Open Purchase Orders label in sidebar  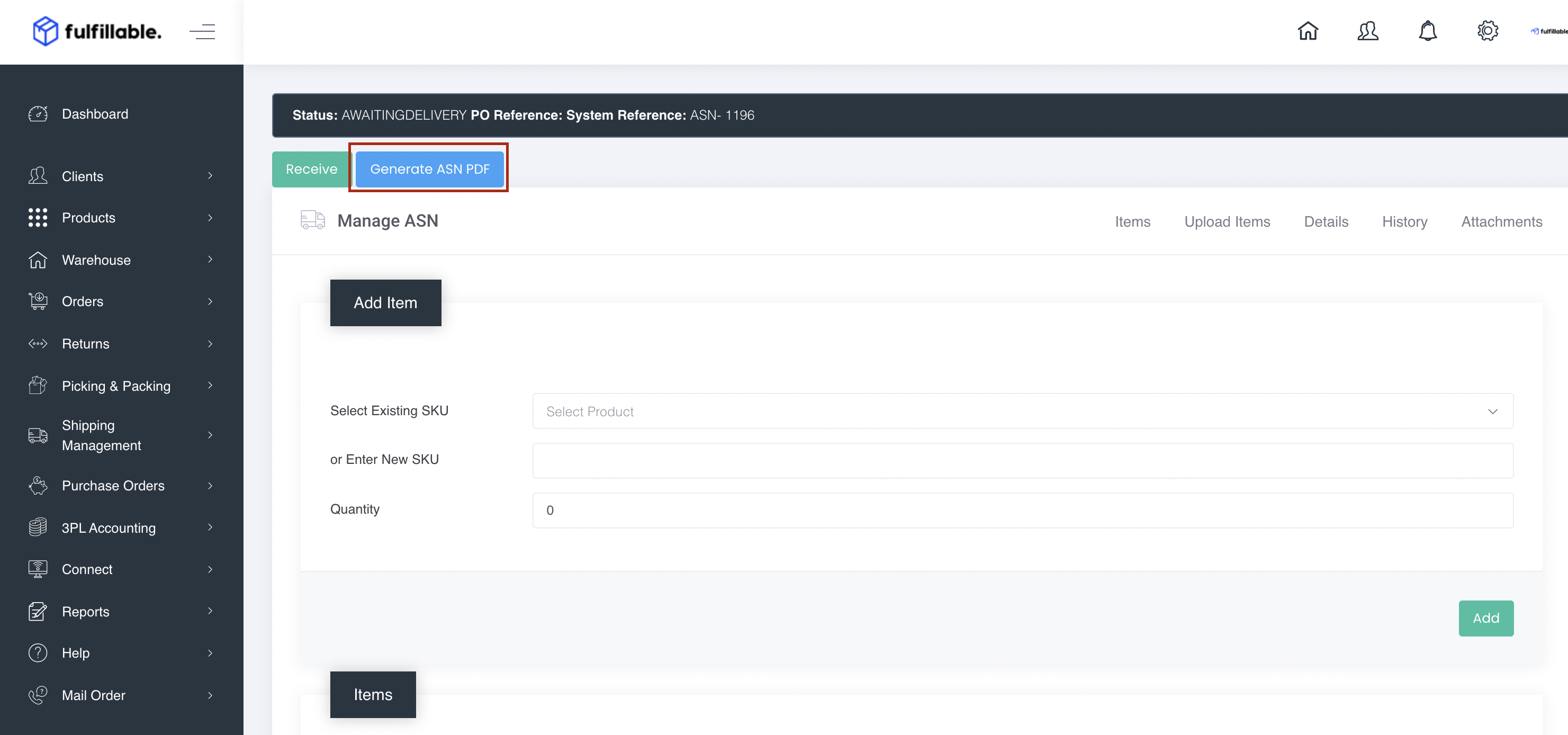click(x=113, y=486)
